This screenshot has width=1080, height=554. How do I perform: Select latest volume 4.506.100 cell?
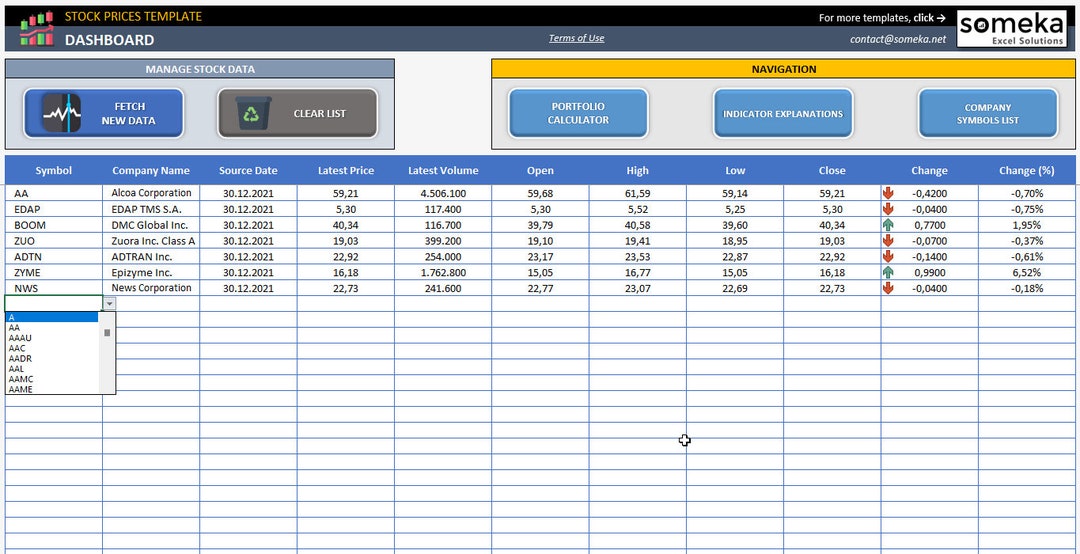(443, 193)
